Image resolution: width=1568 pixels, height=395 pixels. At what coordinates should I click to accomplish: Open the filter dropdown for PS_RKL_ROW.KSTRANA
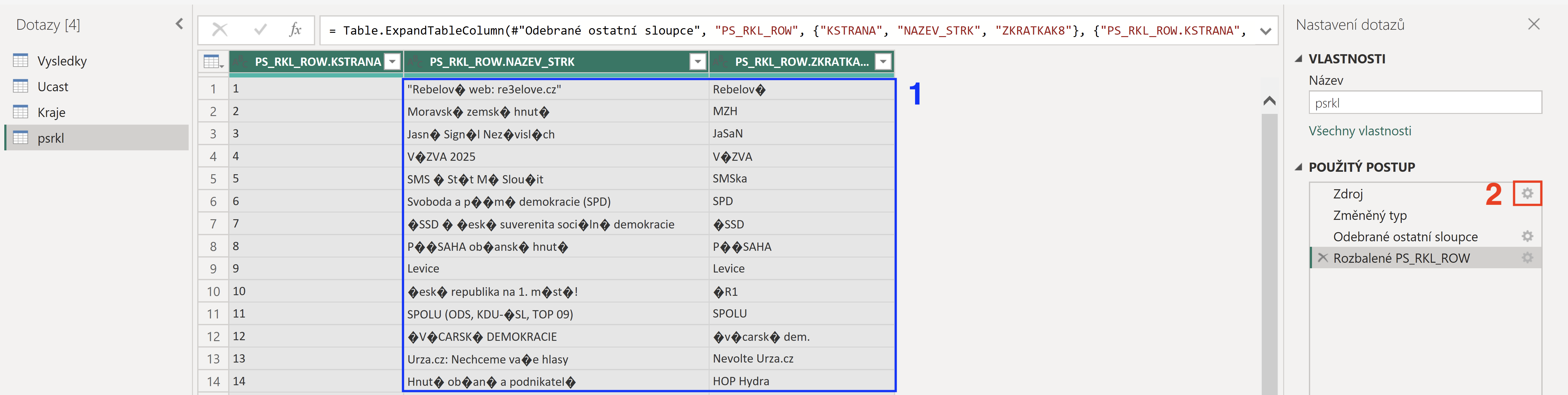point(393,62)
